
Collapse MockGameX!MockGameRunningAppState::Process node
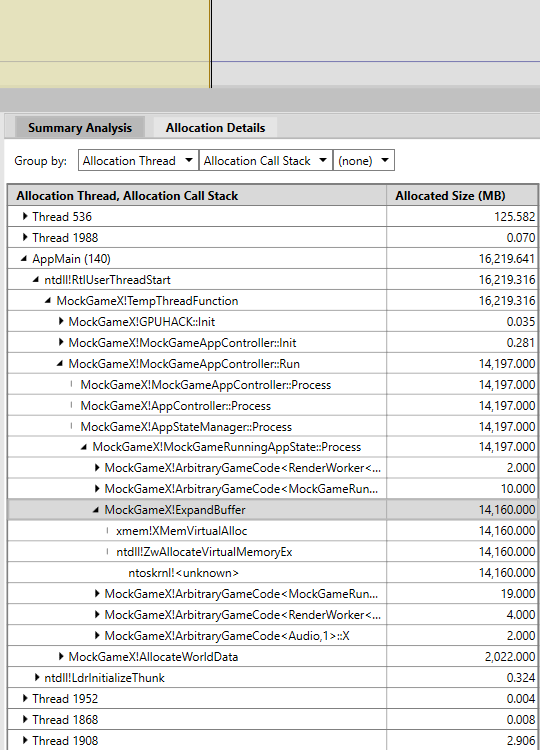84,447
